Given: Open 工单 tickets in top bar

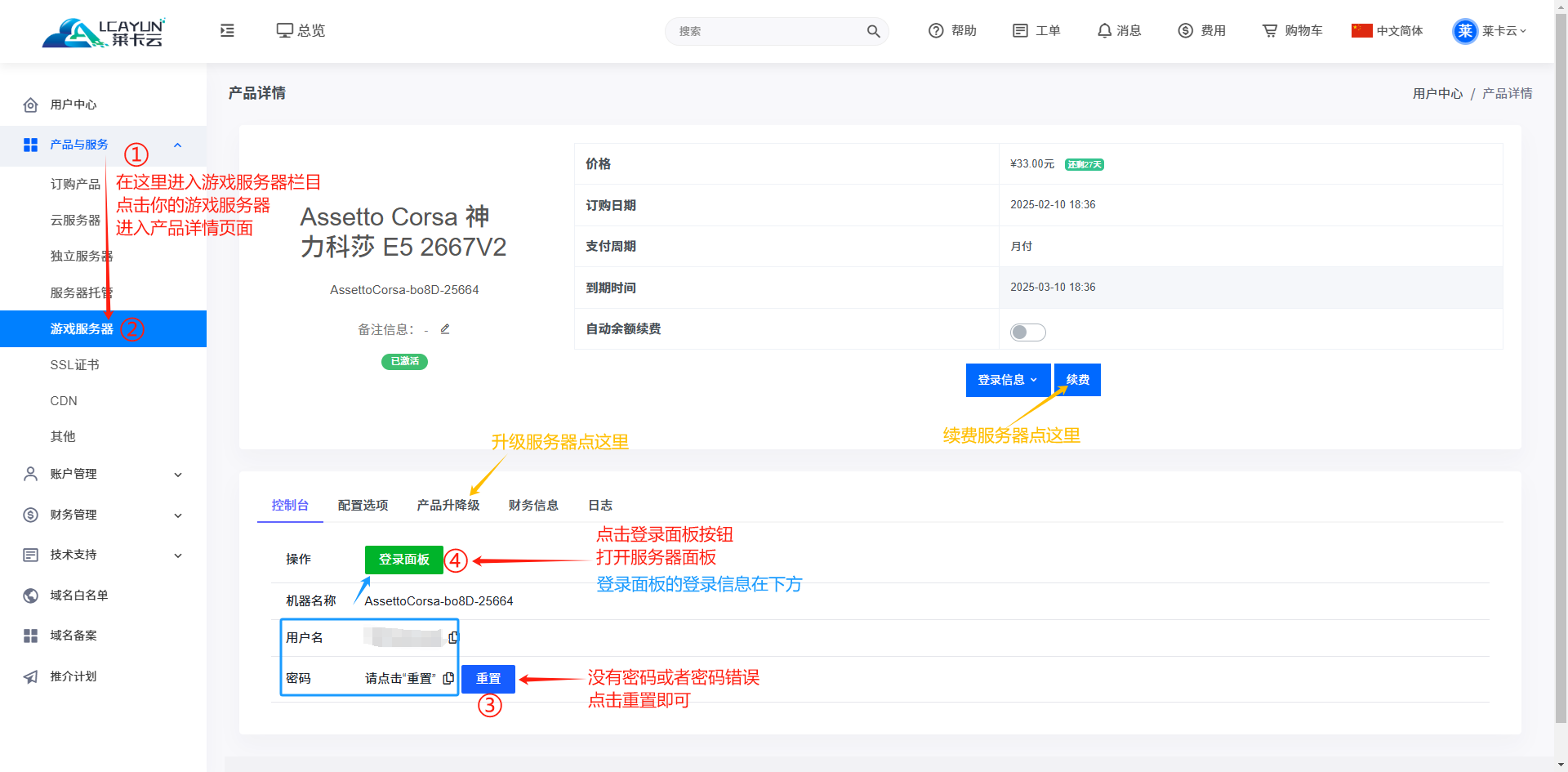Looking at the screenshot, I should click(1036, 30).
